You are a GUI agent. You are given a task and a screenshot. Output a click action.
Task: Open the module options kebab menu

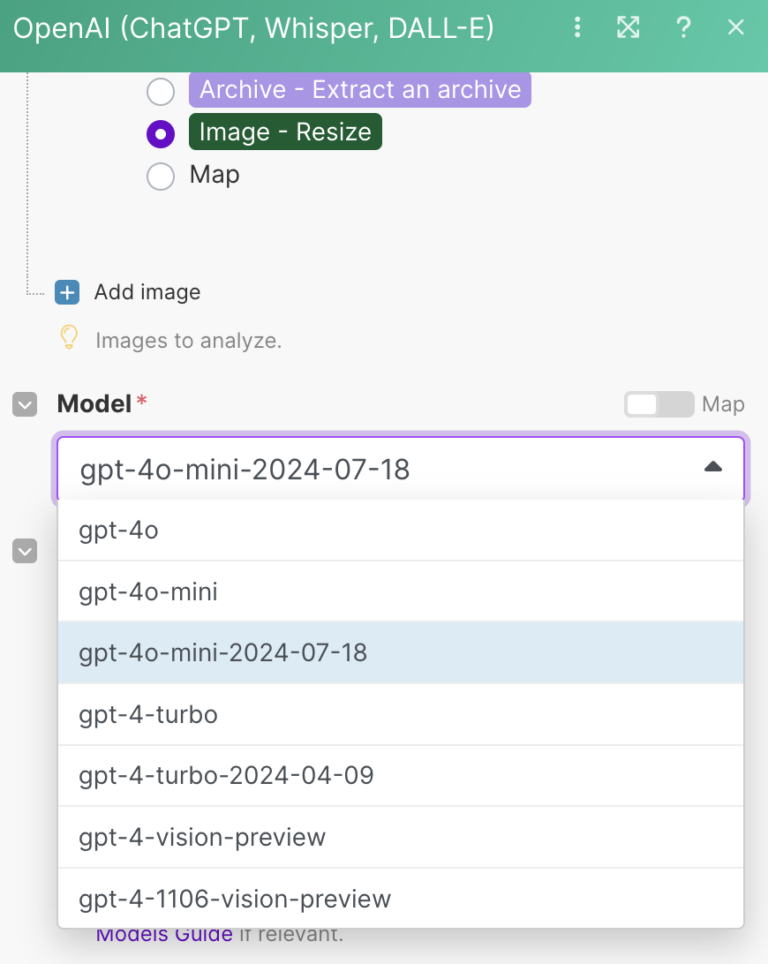[577, 27]
